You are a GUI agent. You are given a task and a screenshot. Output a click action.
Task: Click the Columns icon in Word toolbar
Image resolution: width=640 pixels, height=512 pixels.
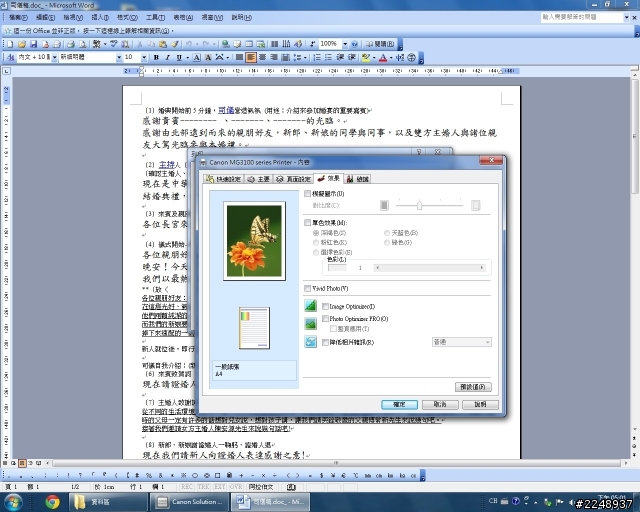point(275,44)
